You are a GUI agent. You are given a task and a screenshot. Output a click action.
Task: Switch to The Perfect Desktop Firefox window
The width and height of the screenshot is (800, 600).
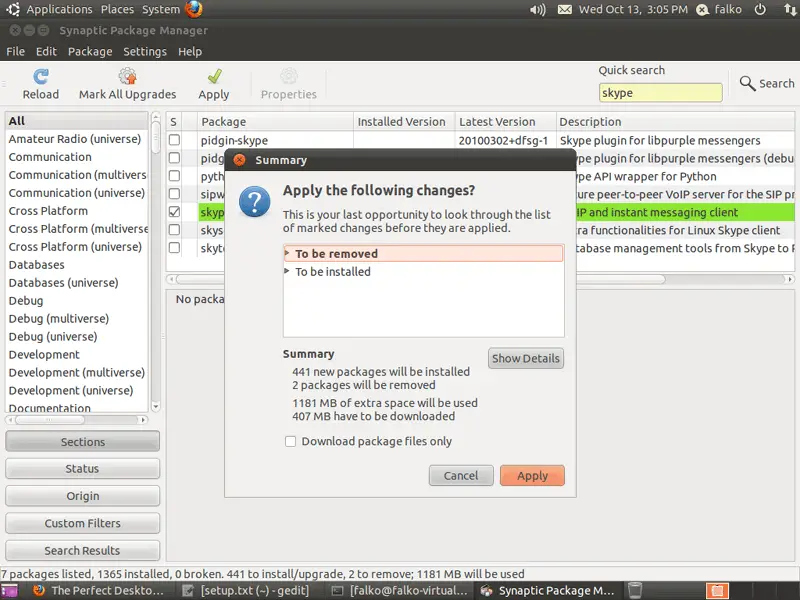point(98,591)
